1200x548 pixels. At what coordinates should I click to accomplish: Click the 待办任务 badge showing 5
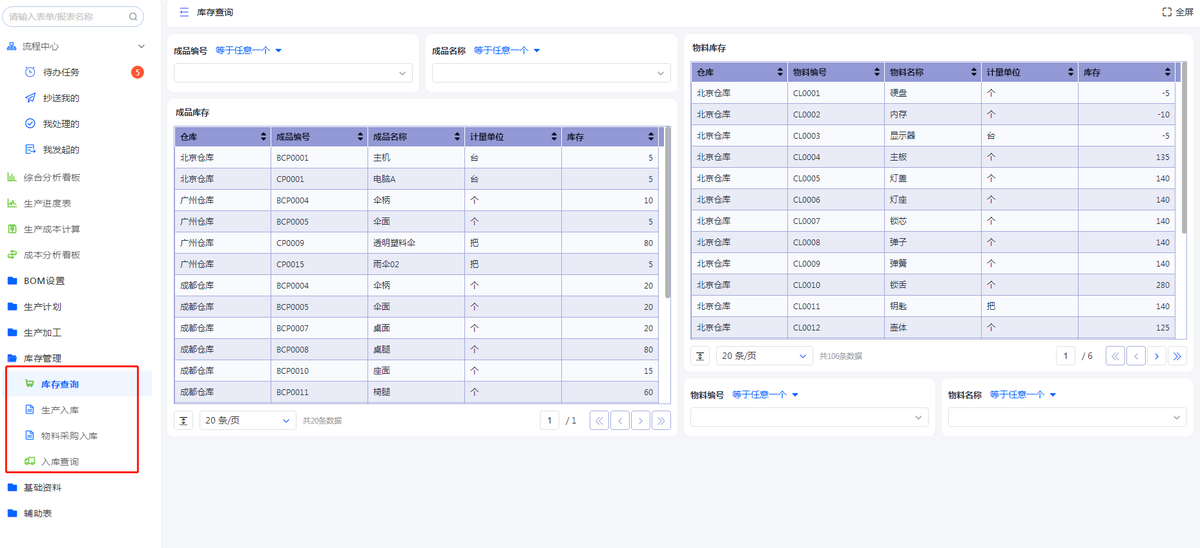[137, 72]
